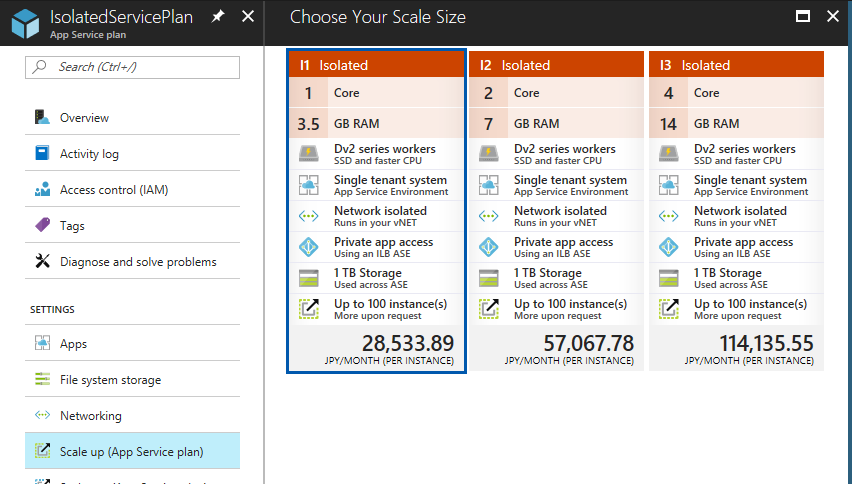
Task: Click the search magnifier icon
Action: tap(39, 66)
